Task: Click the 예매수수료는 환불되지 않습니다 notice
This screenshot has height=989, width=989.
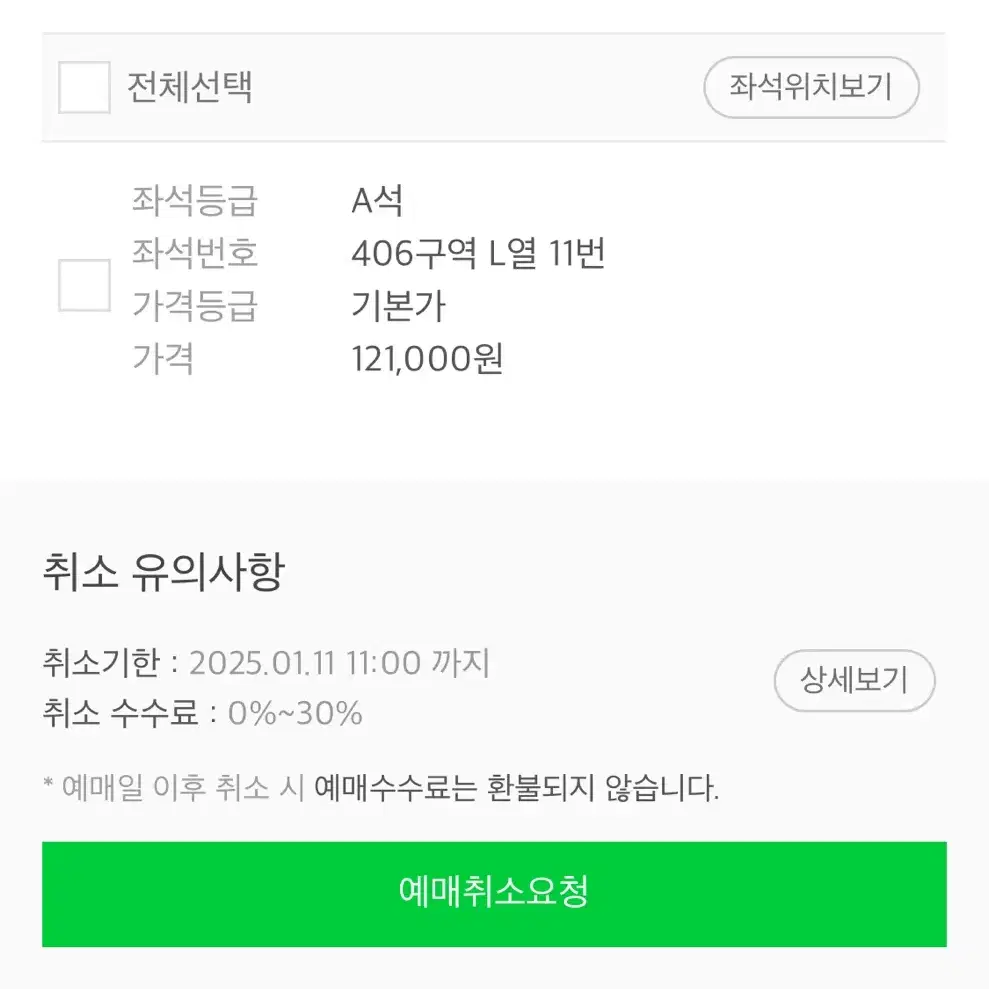Action: click(516, 787)
